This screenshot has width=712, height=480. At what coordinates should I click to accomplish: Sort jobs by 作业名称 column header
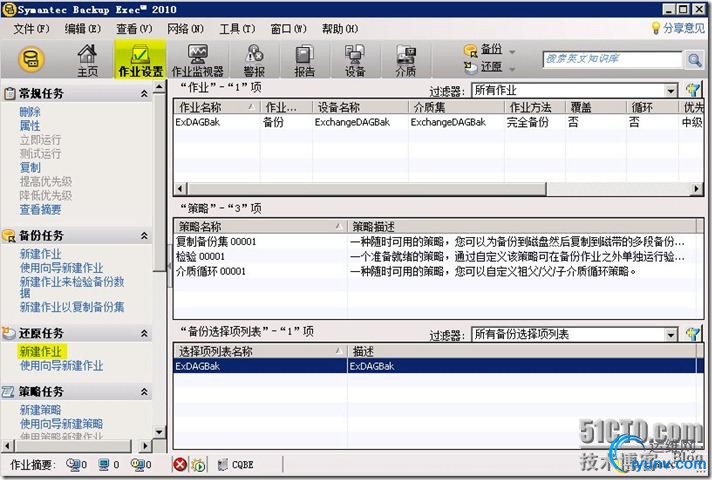(217, 107)
